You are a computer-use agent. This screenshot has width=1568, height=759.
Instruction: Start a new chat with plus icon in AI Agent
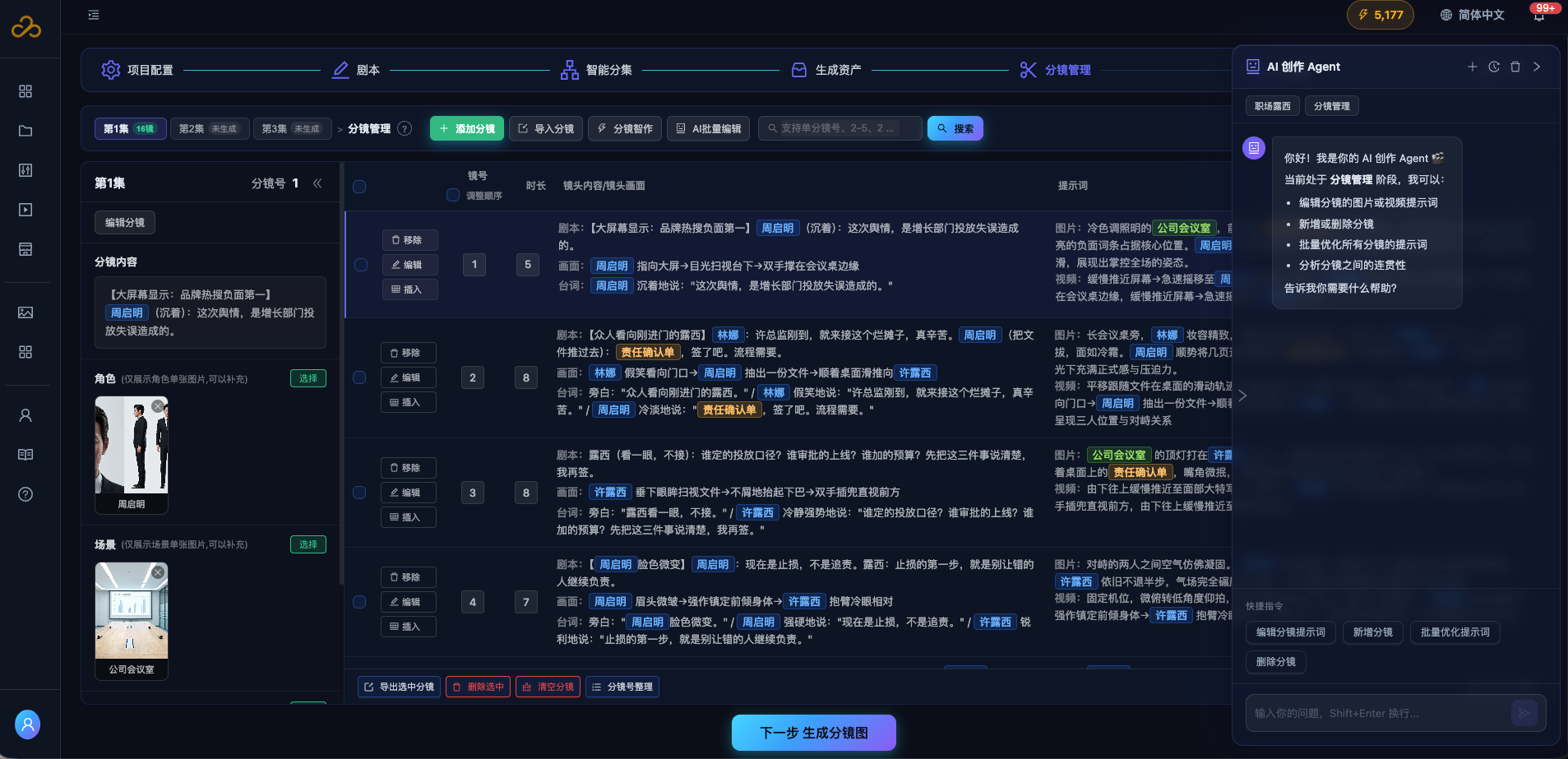(1473, 67)
